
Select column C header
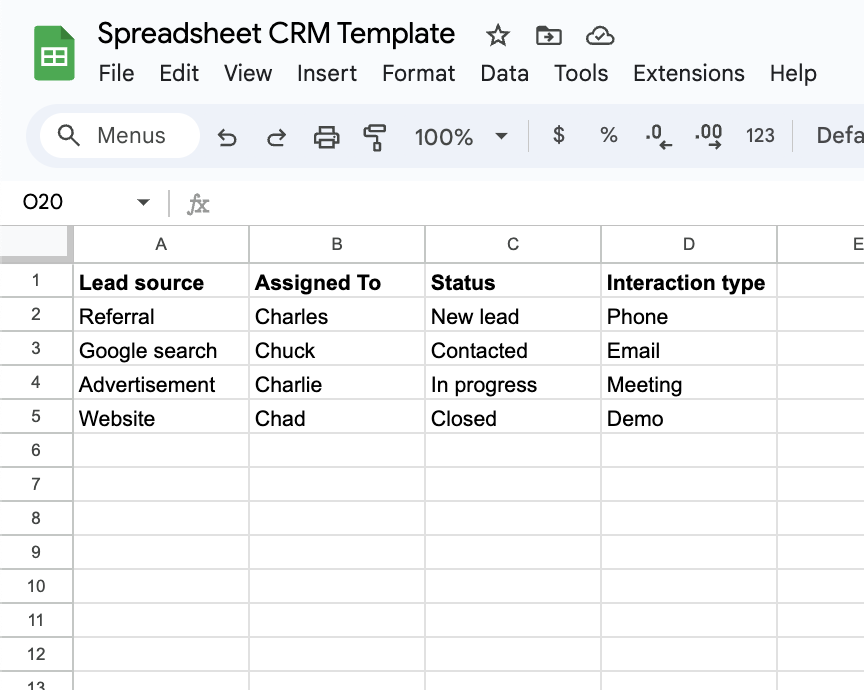coord(513,244)
